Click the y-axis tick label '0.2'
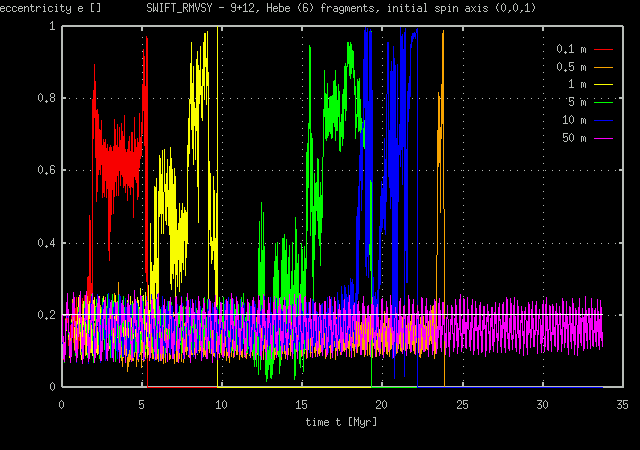 46,315
